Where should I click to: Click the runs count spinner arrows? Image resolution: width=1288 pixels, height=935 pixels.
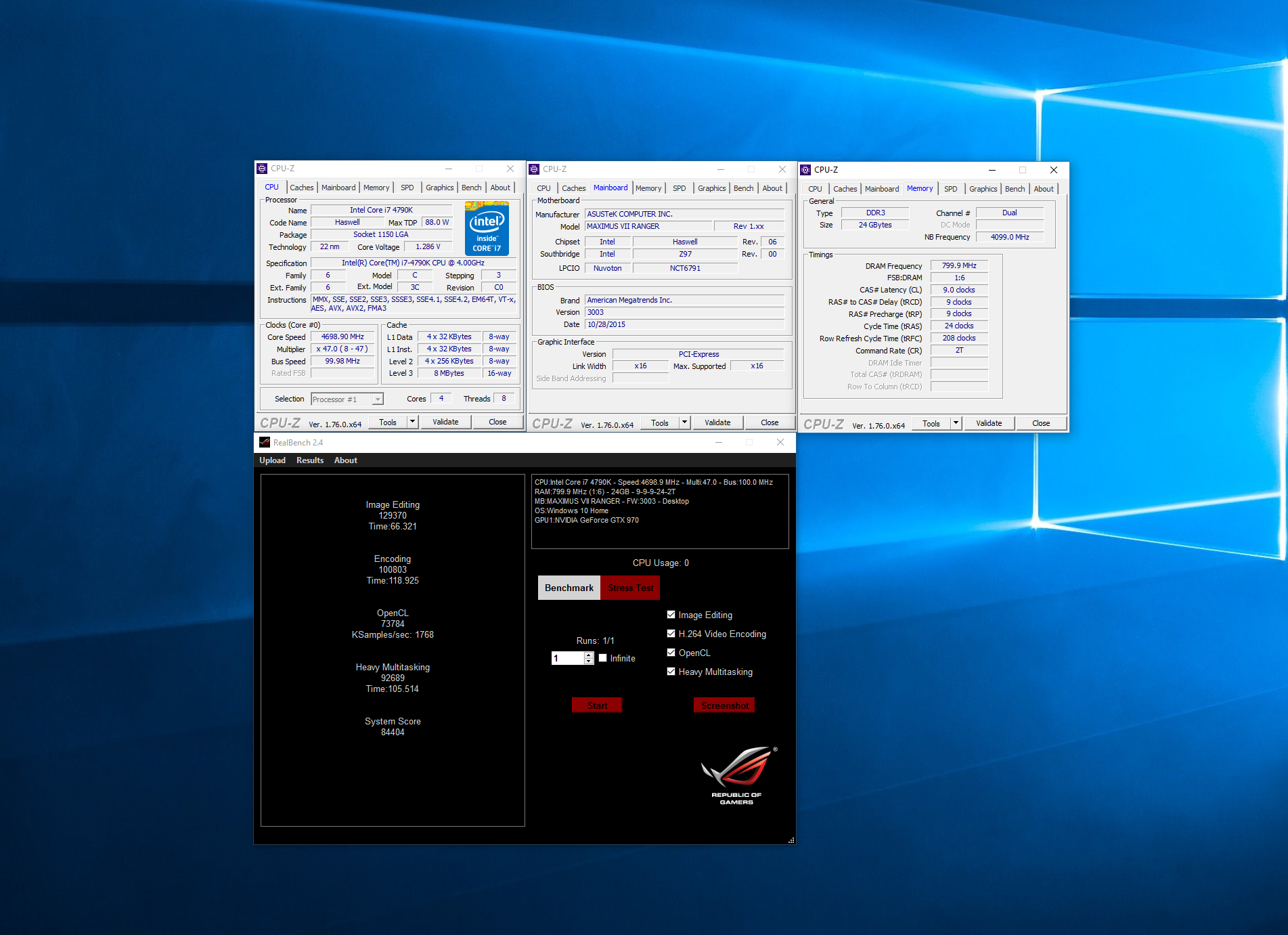tap(589, 658)
